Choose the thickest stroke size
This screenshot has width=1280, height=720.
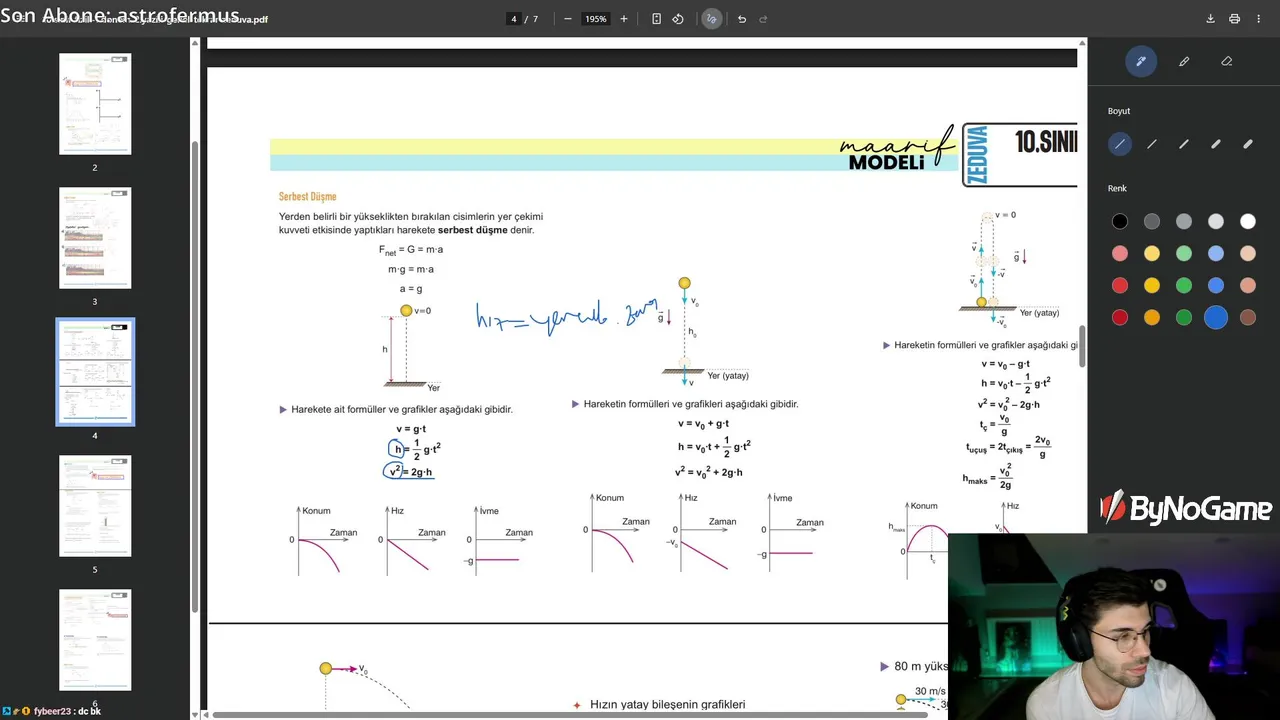1248,144
